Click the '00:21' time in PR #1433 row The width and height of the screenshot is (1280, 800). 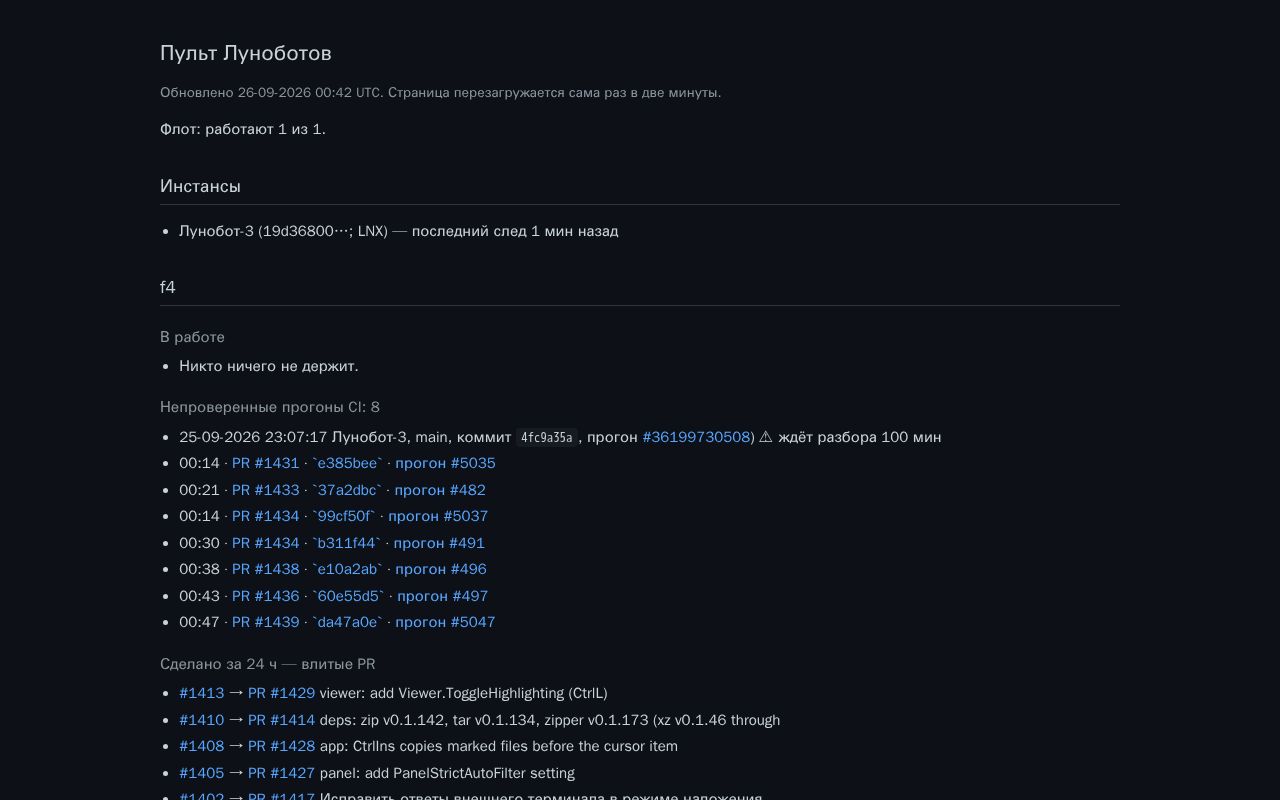(x=199, y=490)
